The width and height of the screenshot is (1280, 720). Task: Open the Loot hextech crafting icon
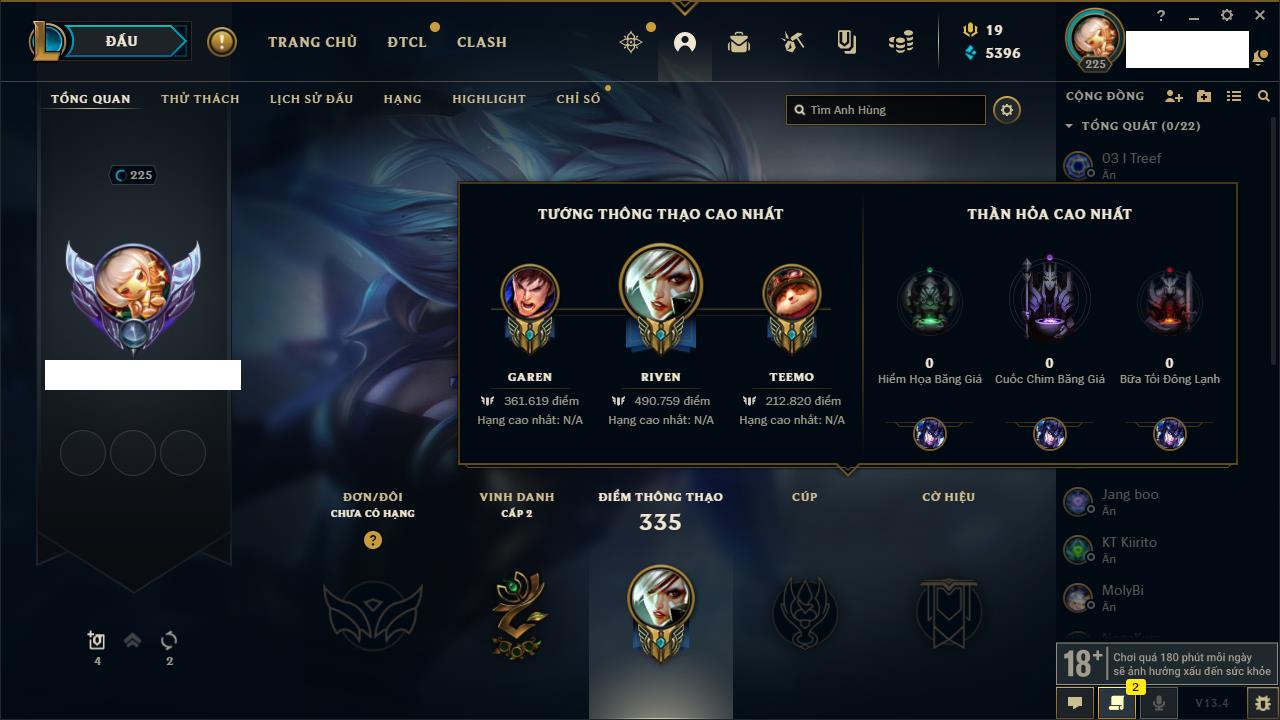point(793,42)
